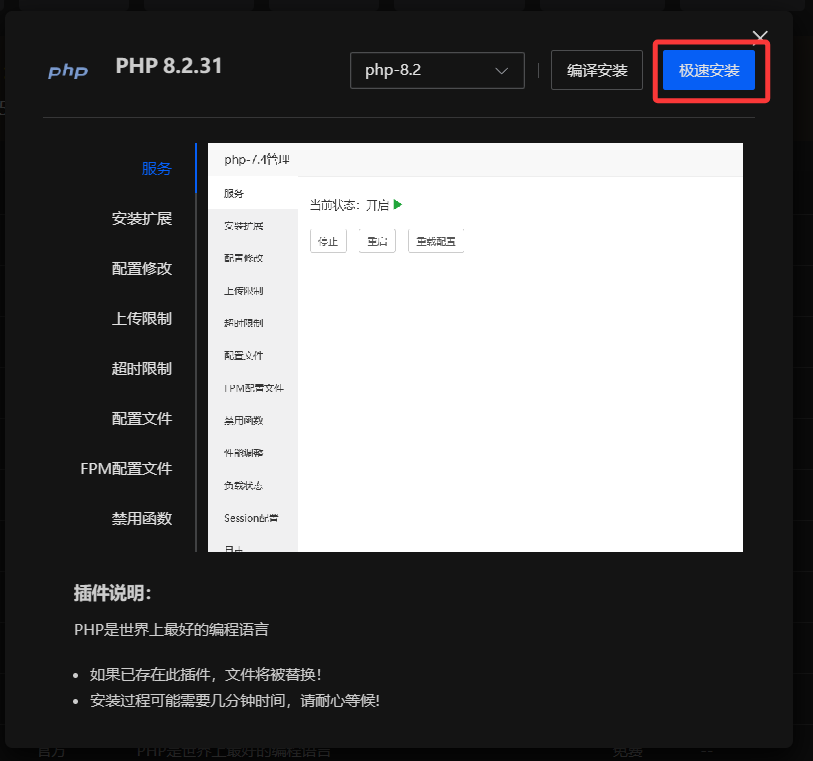Click the PHP 8.2.31 title text

[169, 66]
